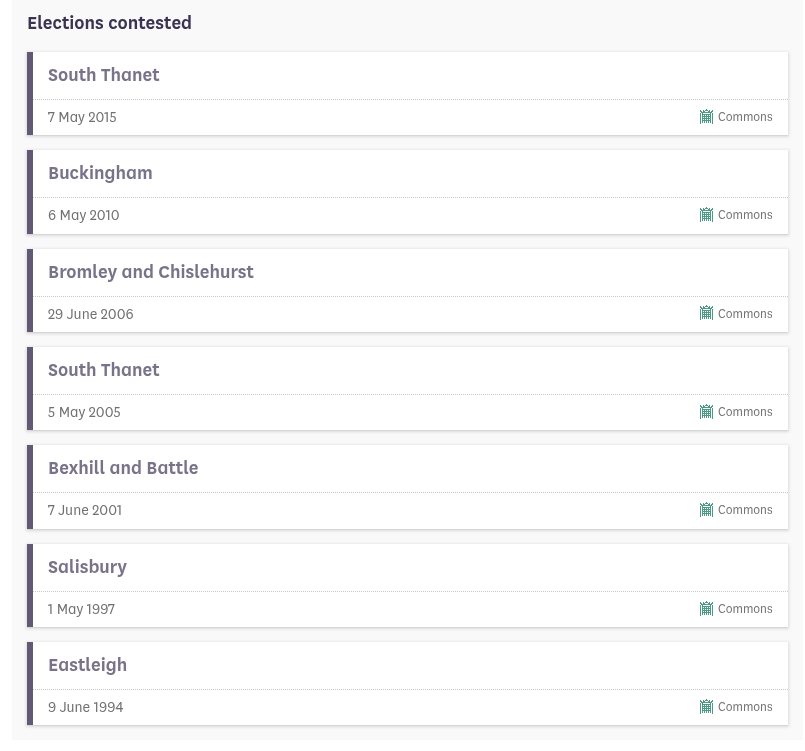Click the 29 June 2006 date
Screen dimensions: 805x751
(x=90, y=314)
